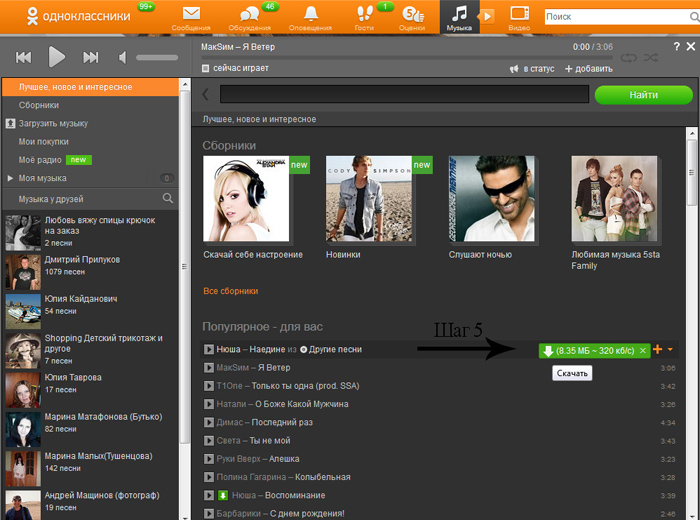This screenshot has height=520, width=700.
Task: Play Полина Гагарина – Колыбельная
Action: pos(208,477)
